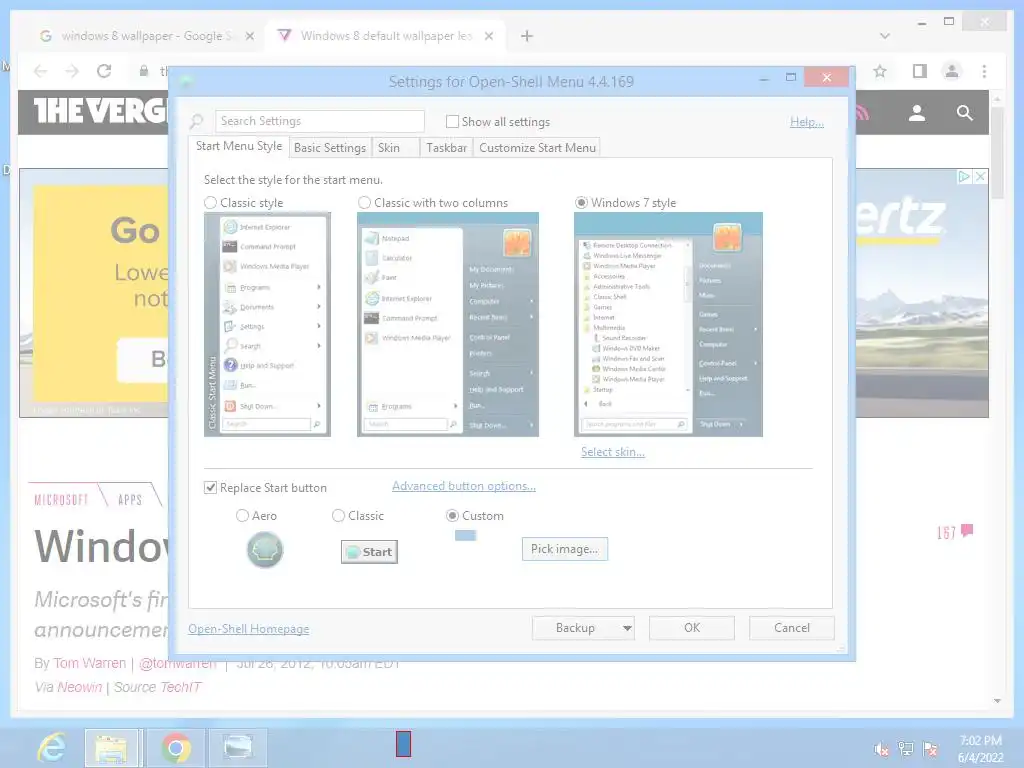1024x768 pixels.
Task: Select the Classic style radio button
Action: (x=210, y=202)
